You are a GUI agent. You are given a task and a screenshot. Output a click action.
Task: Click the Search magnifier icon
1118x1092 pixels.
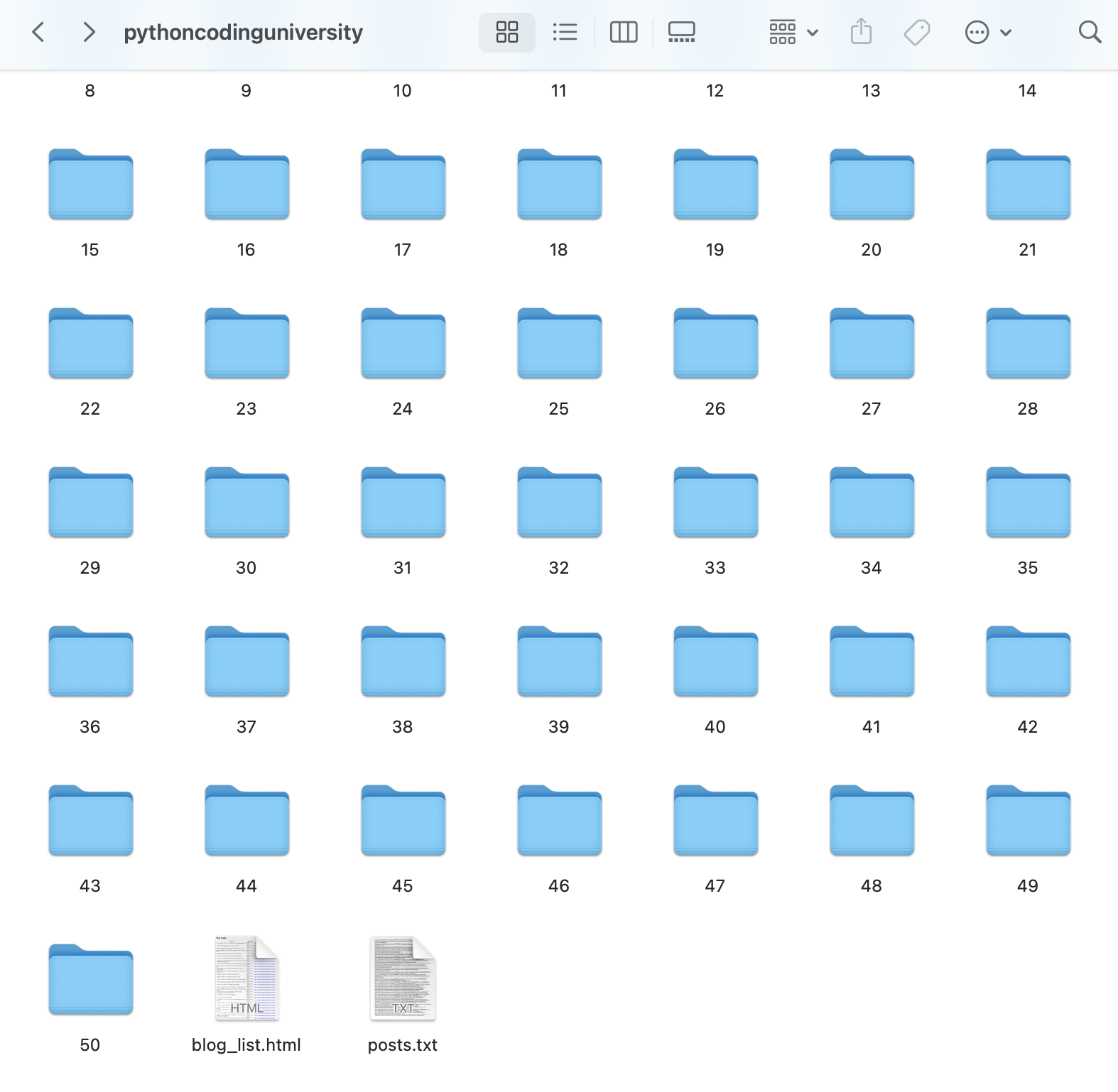click(x=1090, y=32)
